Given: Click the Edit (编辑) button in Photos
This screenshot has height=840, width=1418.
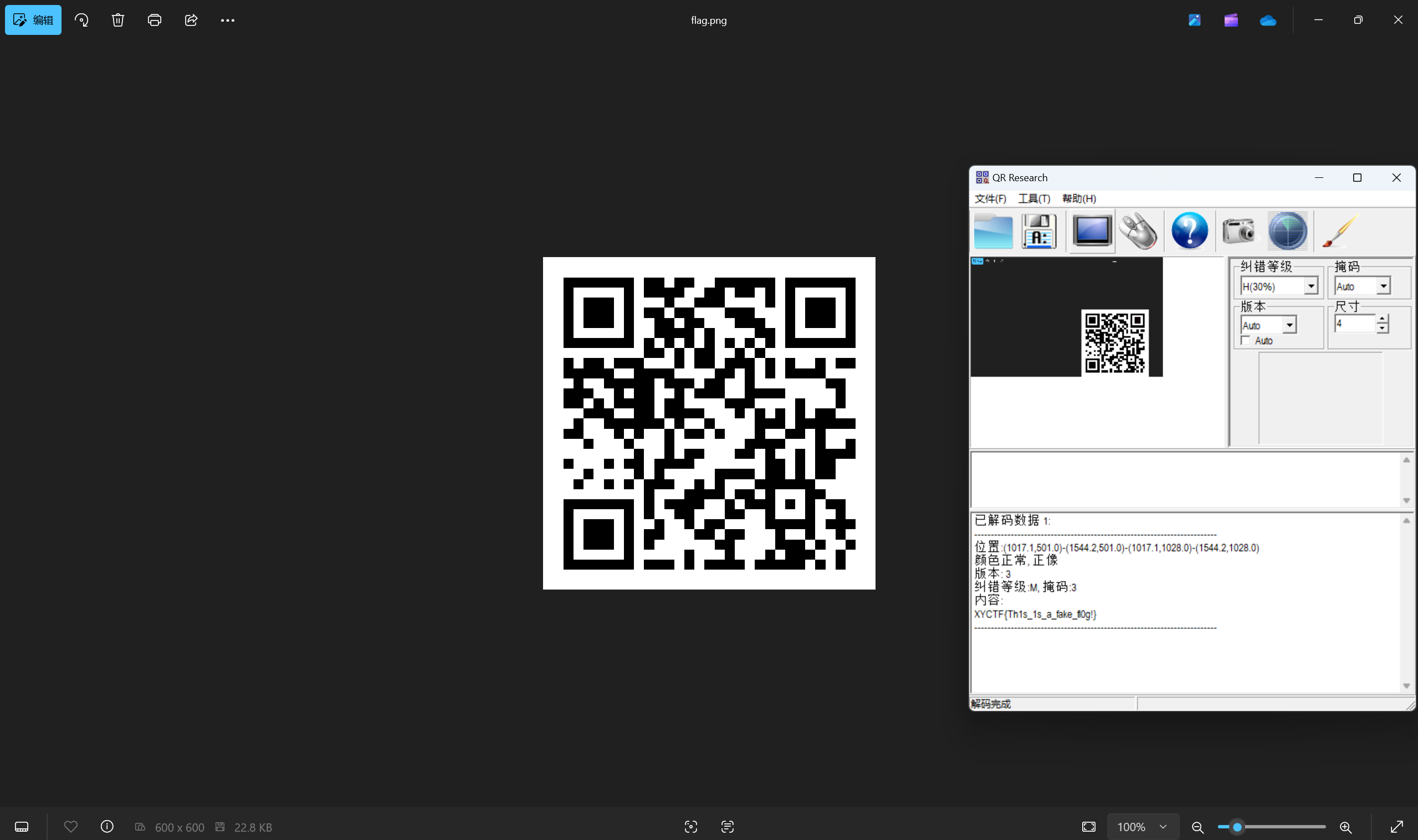Looking at the screenshot, I should tap(33, 20).
